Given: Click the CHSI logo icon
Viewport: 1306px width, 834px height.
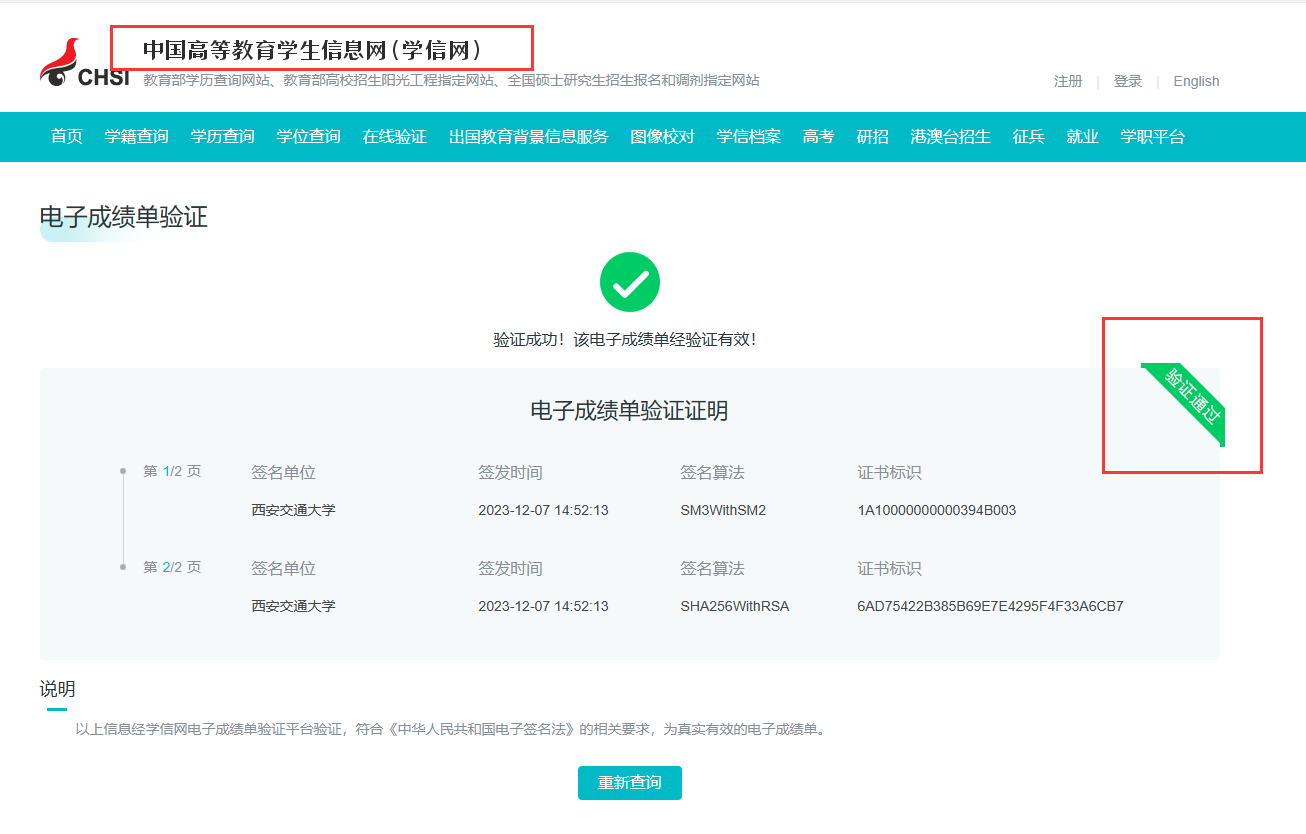Looking at the screenshot, I should [84, 65].
